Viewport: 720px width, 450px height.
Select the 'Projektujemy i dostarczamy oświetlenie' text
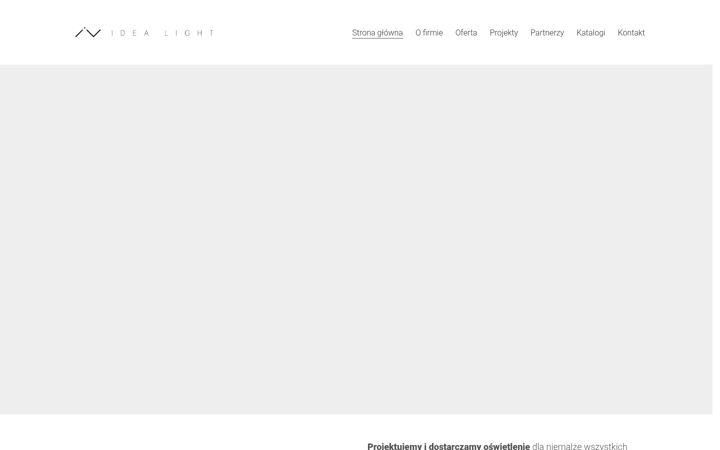tap(449, 446)
